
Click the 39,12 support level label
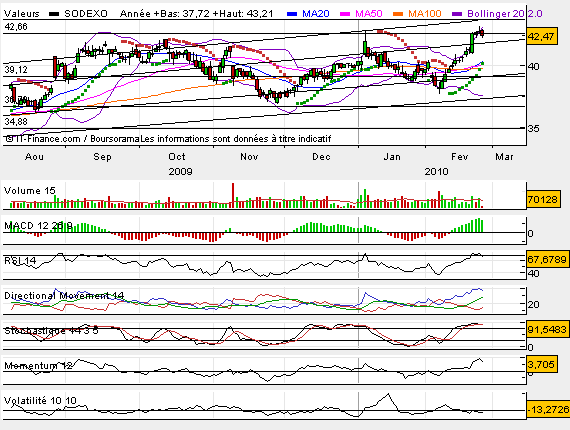(16, 69)
